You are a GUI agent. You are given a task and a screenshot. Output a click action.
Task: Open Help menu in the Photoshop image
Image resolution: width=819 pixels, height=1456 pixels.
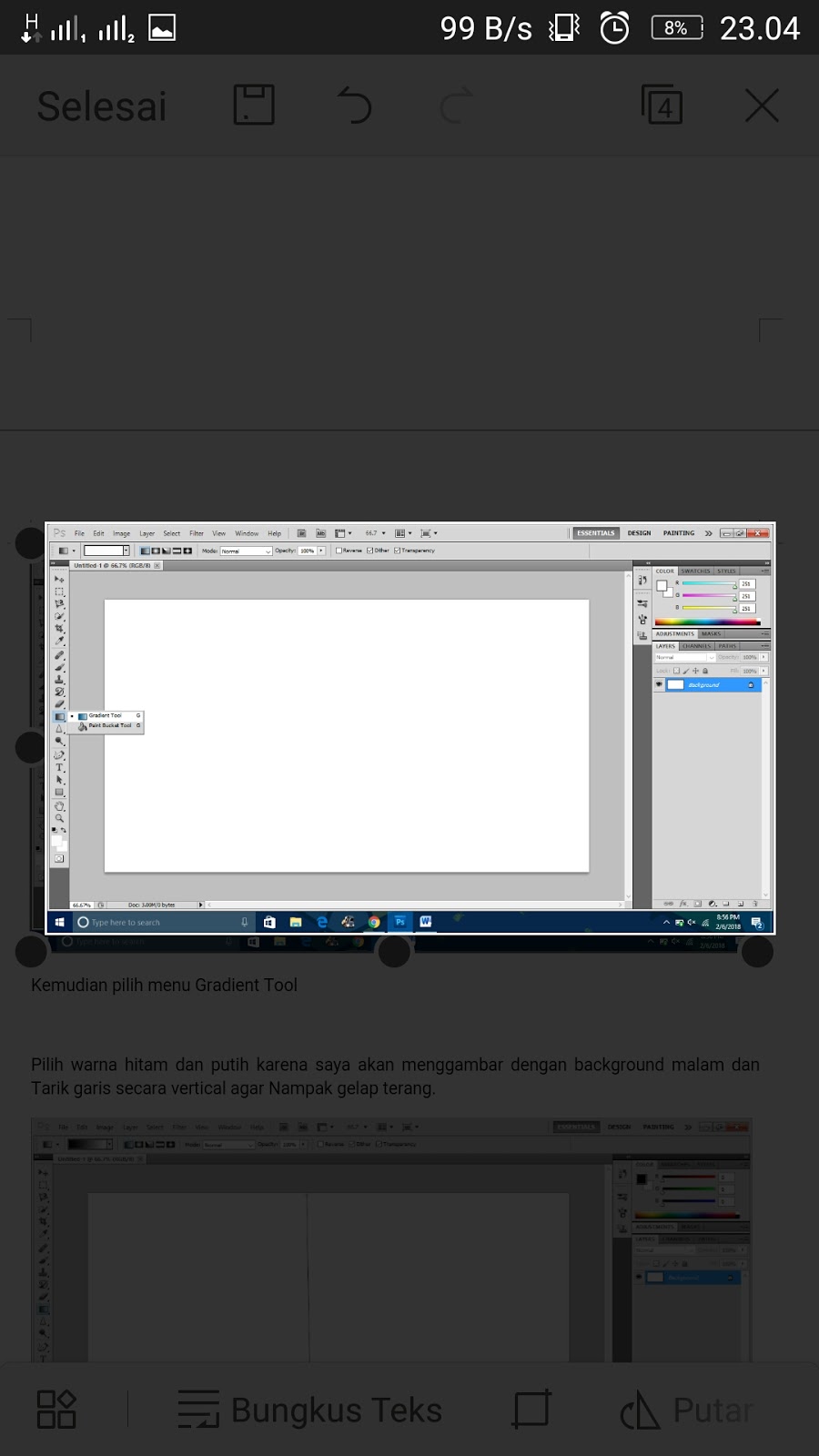coord(274,533)
